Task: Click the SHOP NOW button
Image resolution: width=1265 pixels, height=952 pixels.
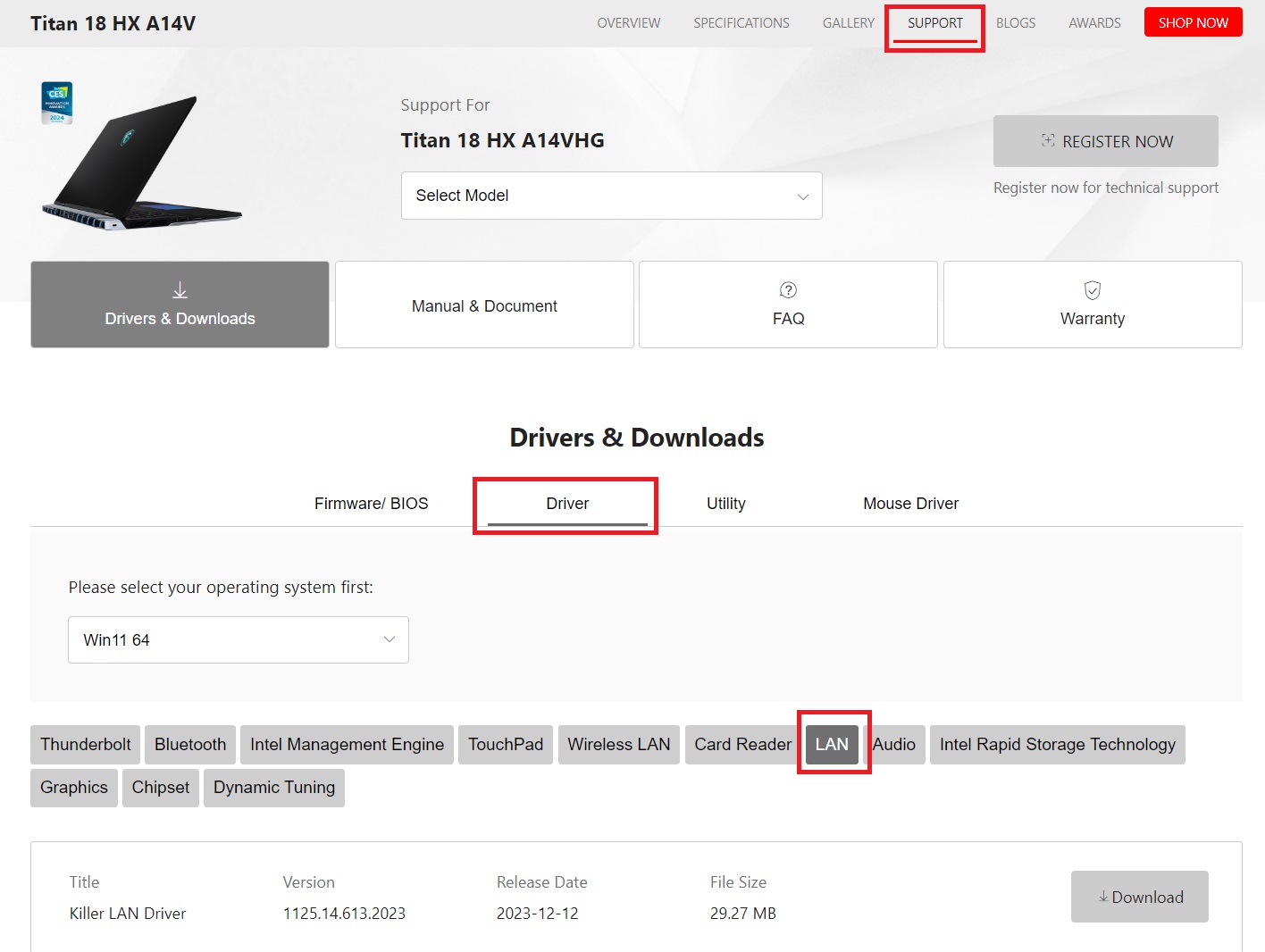Action: (1193, 23)
